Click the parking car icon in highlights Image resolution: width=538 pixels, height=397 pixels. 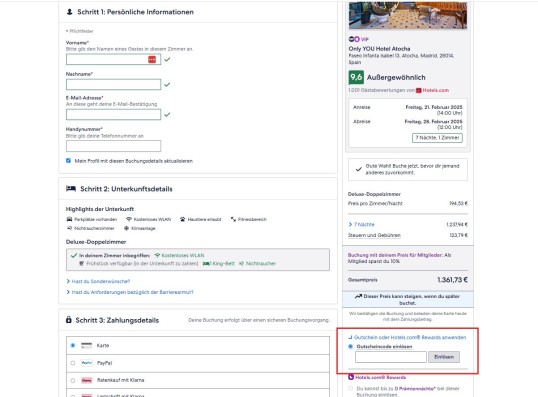point(69,219)
